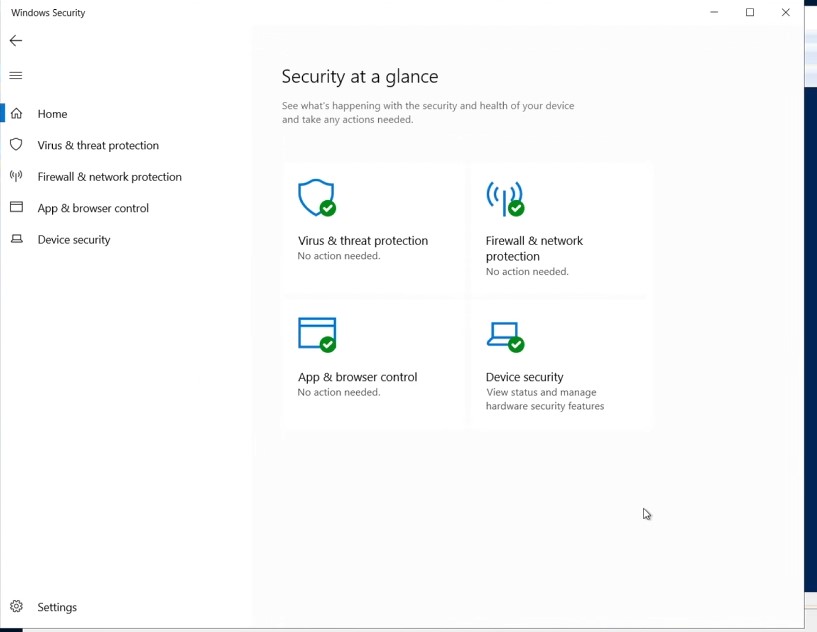Click 'No action needed.' under Virus & threat protection
This screenshot has width=817, height=632.
click(339, 256)
